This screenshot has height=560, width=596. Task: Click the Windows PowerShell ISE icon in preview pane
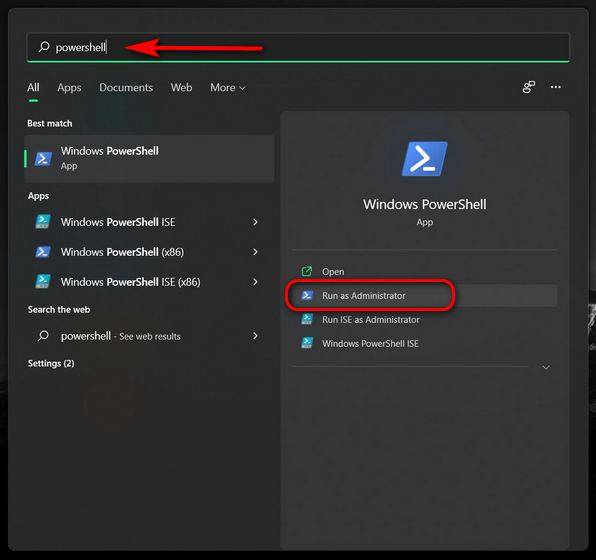tap(307, 343)
